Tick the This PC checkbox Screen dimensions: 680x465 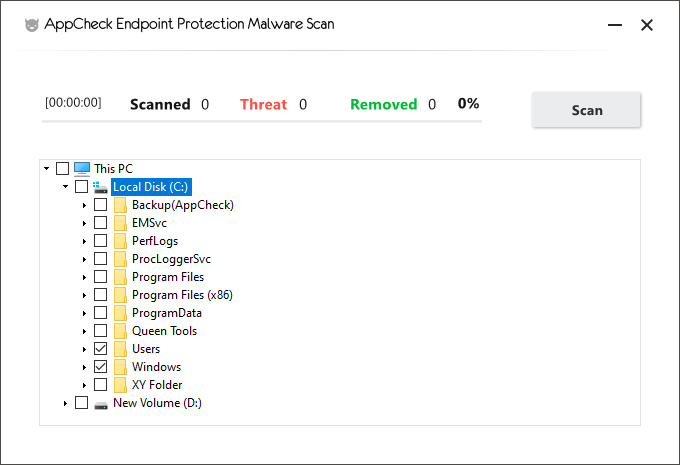click(62, 168)
